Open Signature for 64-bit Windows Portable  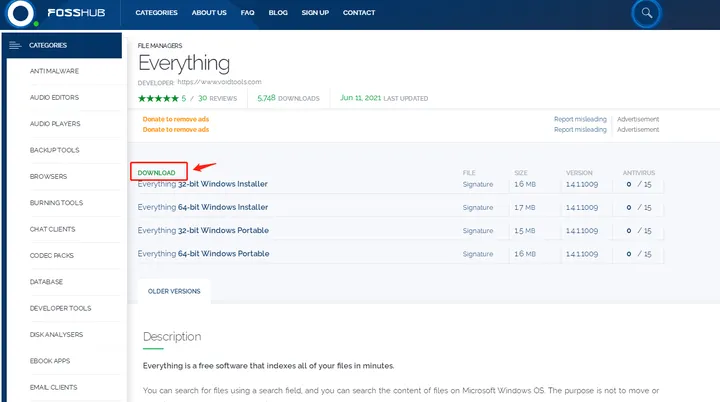(x=478, y=254)
